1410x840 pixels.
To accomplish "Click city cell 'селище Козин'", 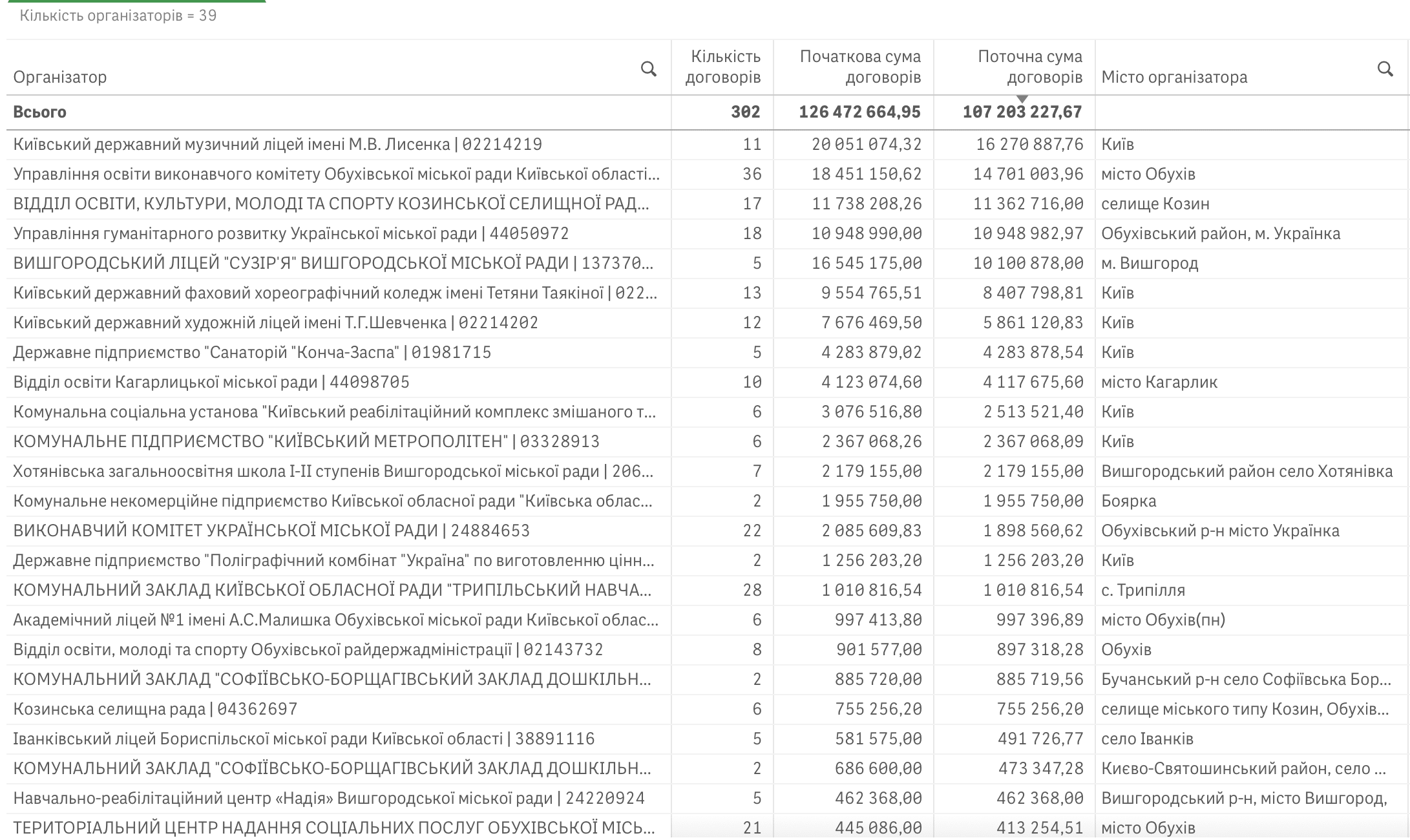I will (x=1155, y=204).
